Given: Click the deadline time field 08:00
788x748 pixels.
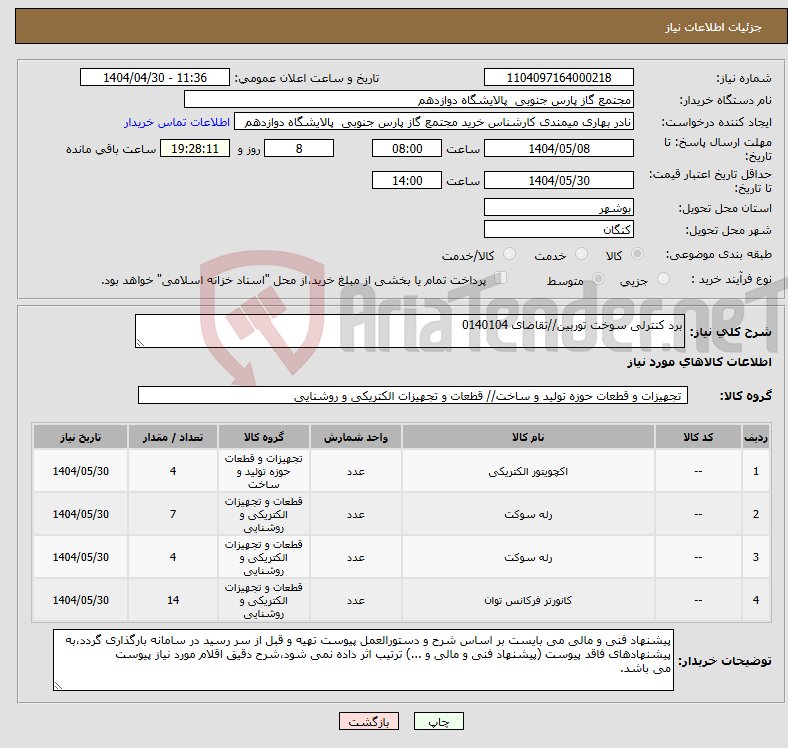Looking at the screenshot, I should [x=407, y=148].
